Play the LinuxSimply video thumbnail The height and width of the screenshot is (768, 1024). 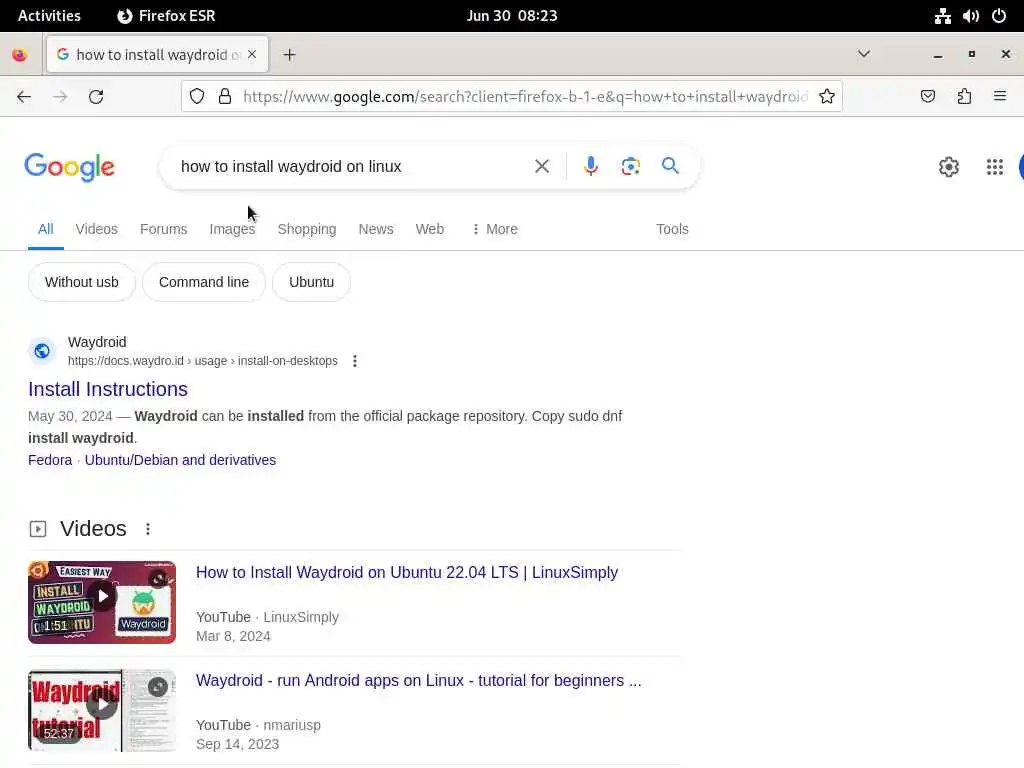pos(102,602)
